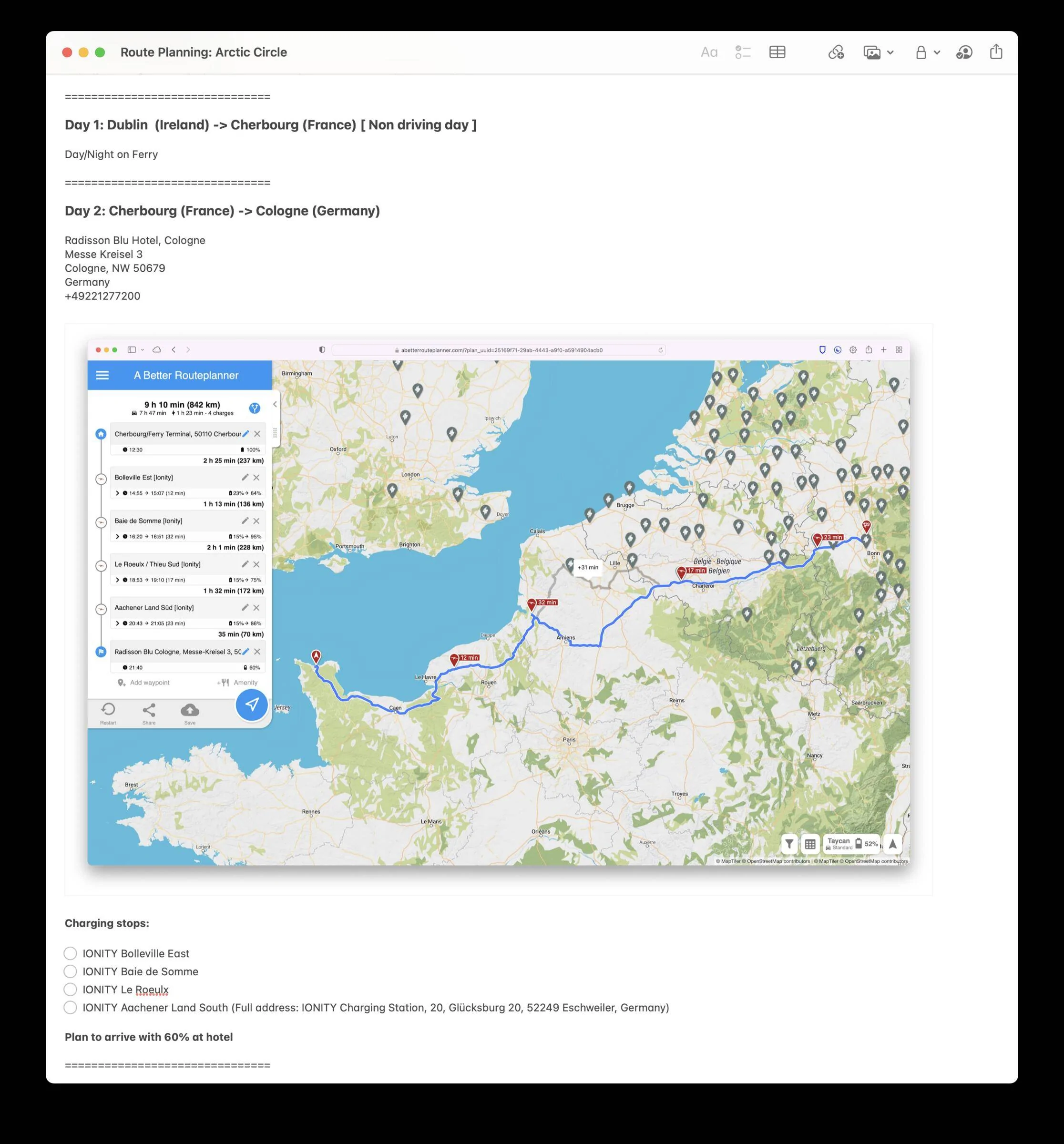Image resolution: width=1064 pixels, height=1144 pixels.
Task: Click the embedded browser reload icon
Action: tap(661, 350)
